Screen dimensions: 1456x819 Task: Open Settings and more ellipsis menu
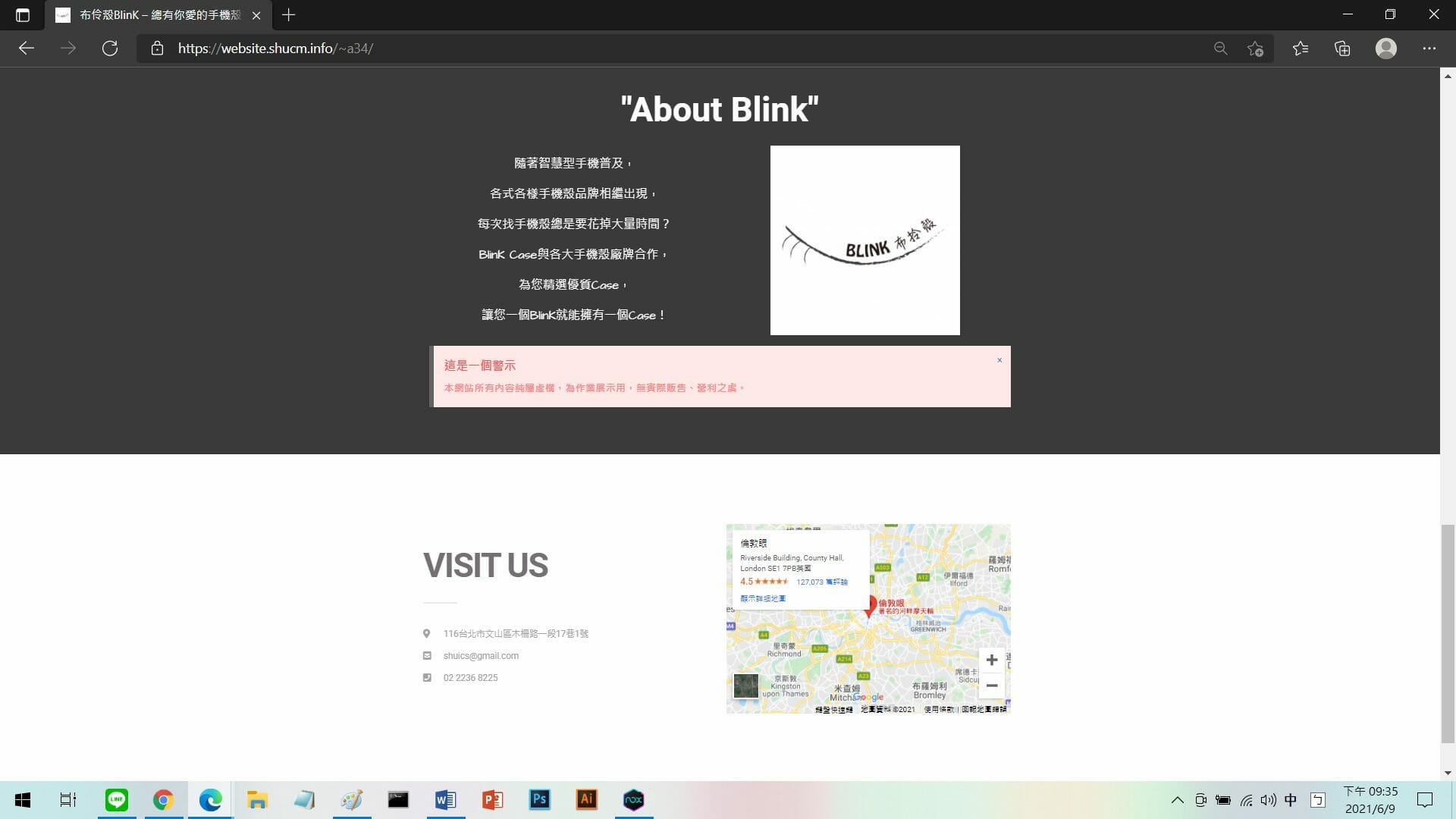coord(1429,49)
